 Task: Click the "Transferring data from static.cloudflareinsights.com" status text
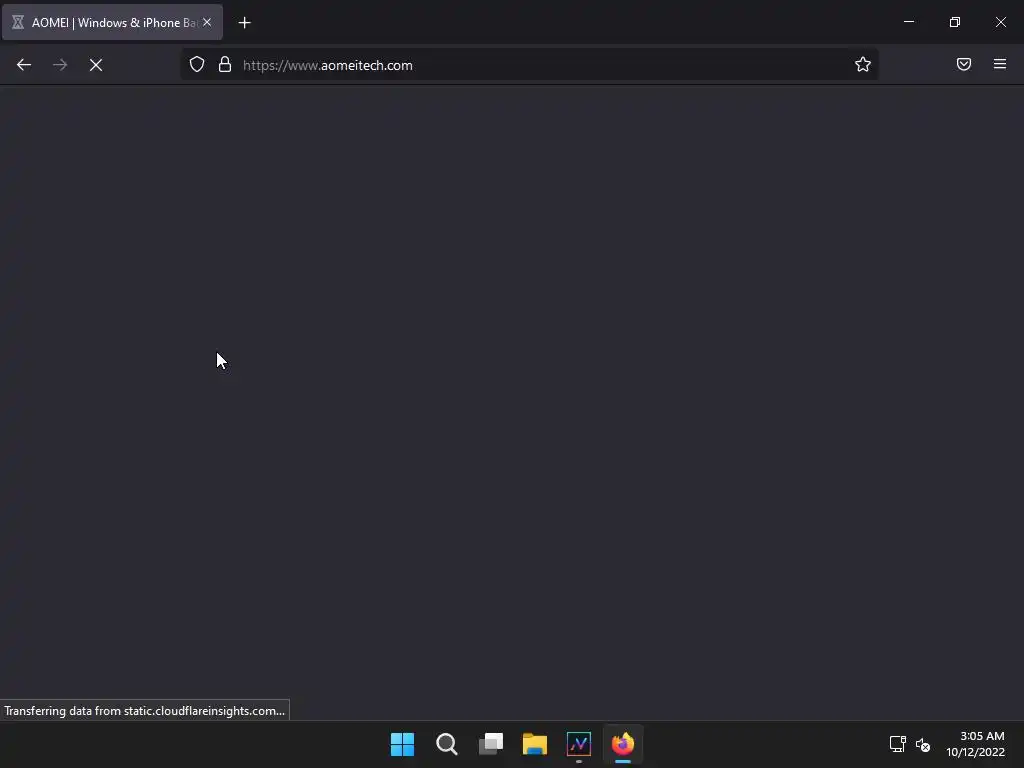pyautogui.click(x=144, y=711)
